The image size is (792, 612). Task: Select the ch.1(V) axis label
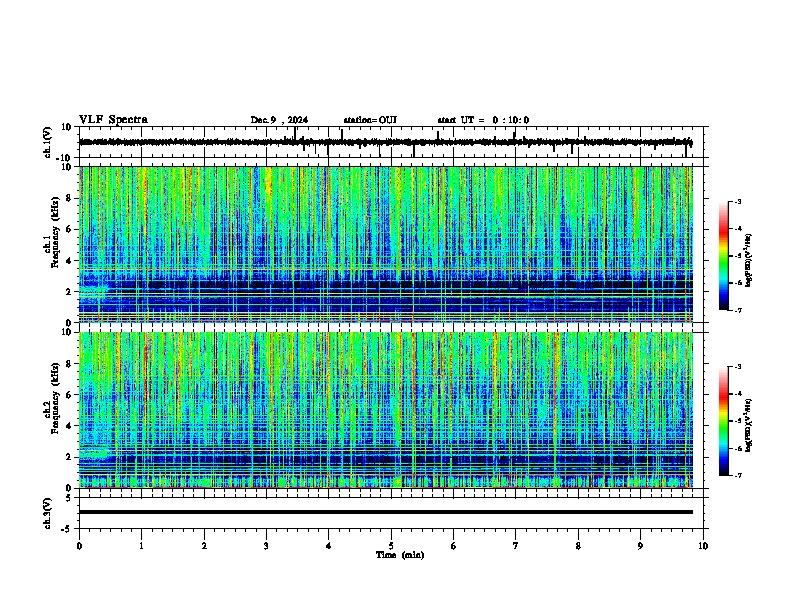pos(47,142)
